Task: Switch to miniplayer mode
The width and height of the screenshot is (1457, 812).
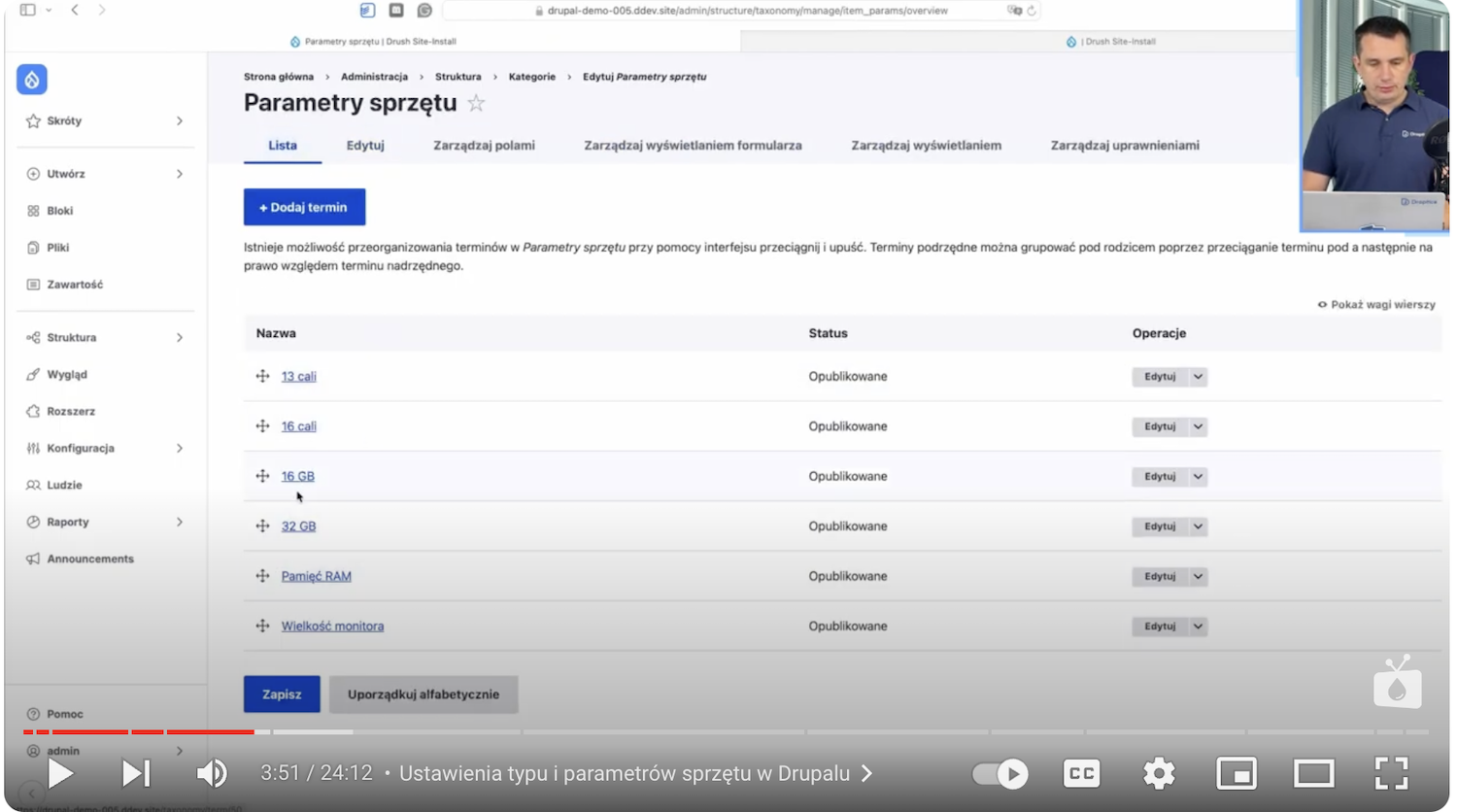Action: coord(1237,774)
